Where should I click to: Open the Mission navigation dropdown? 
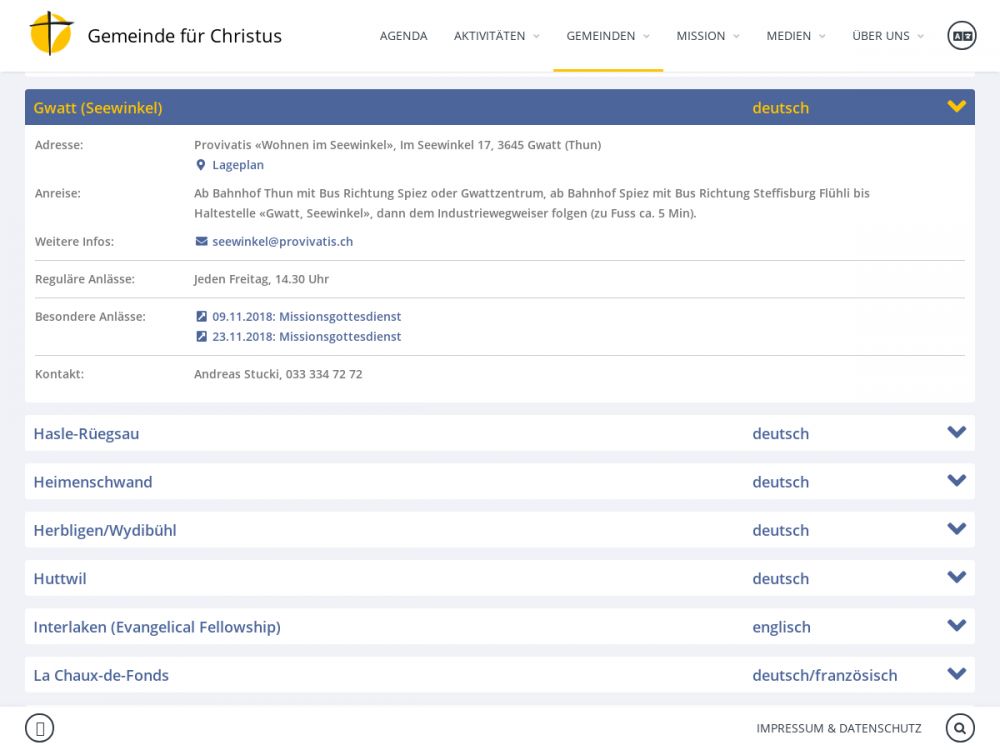pos(707,36)
